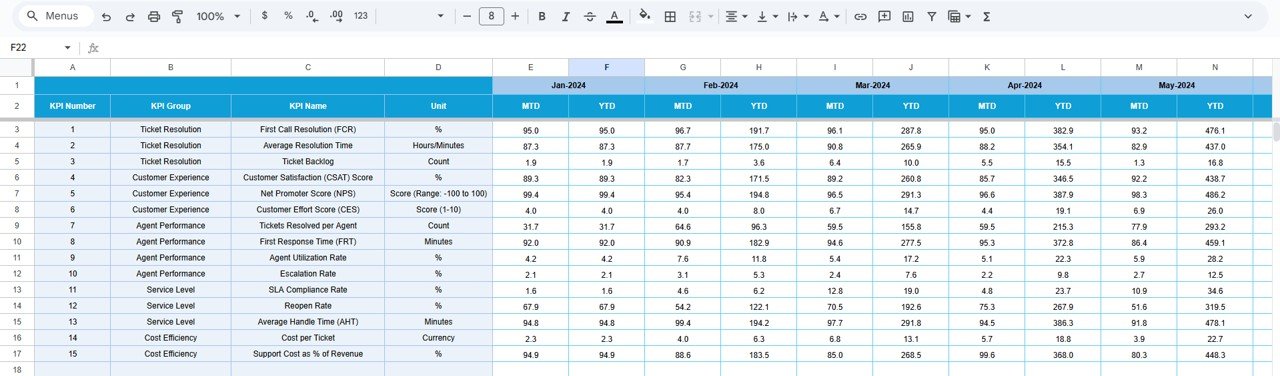Screen dimensions: 1280x376
Task: Open the 100% zoom dropdown
Action: 218,16
